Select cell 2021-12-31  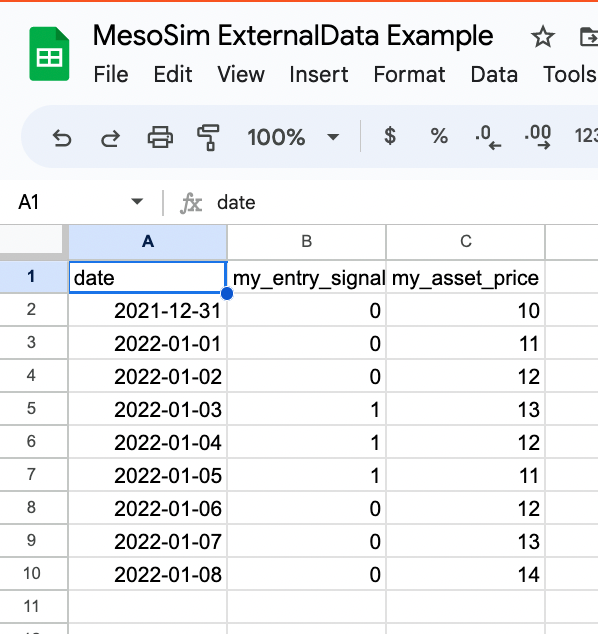coord(148,310)
